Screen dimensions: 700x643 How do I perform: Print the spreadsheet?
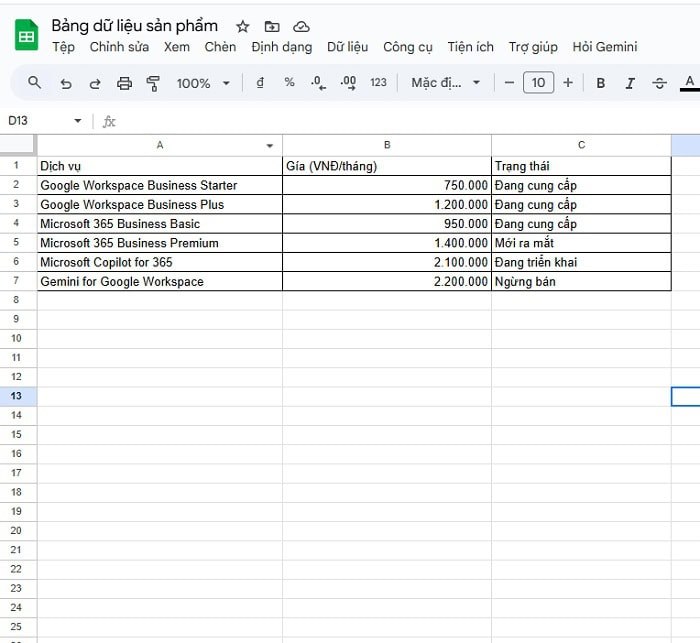(124, 83)
